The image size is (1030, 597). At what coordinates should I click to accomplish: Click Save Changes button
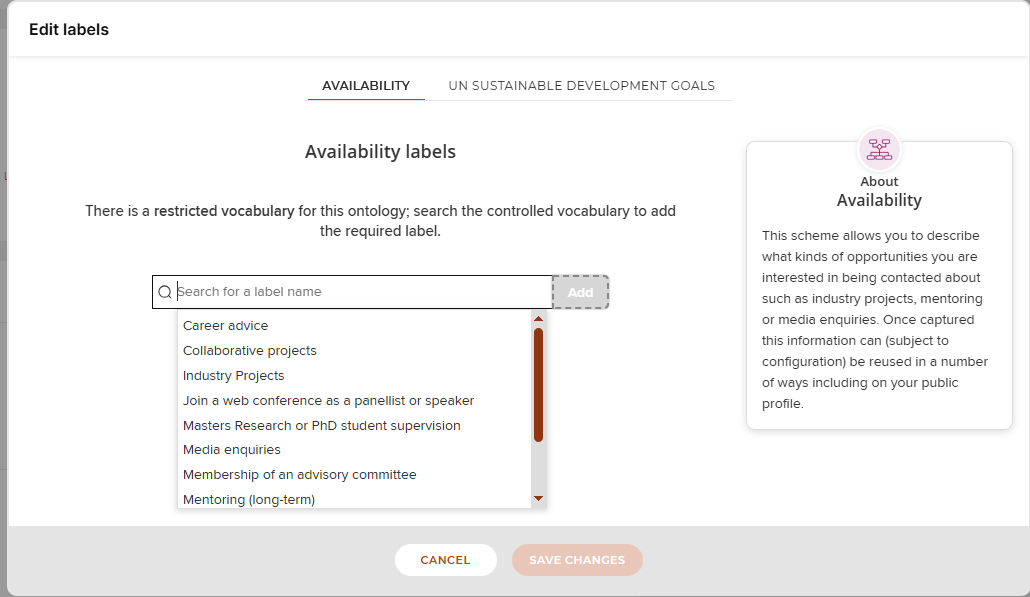coord(577,560)
